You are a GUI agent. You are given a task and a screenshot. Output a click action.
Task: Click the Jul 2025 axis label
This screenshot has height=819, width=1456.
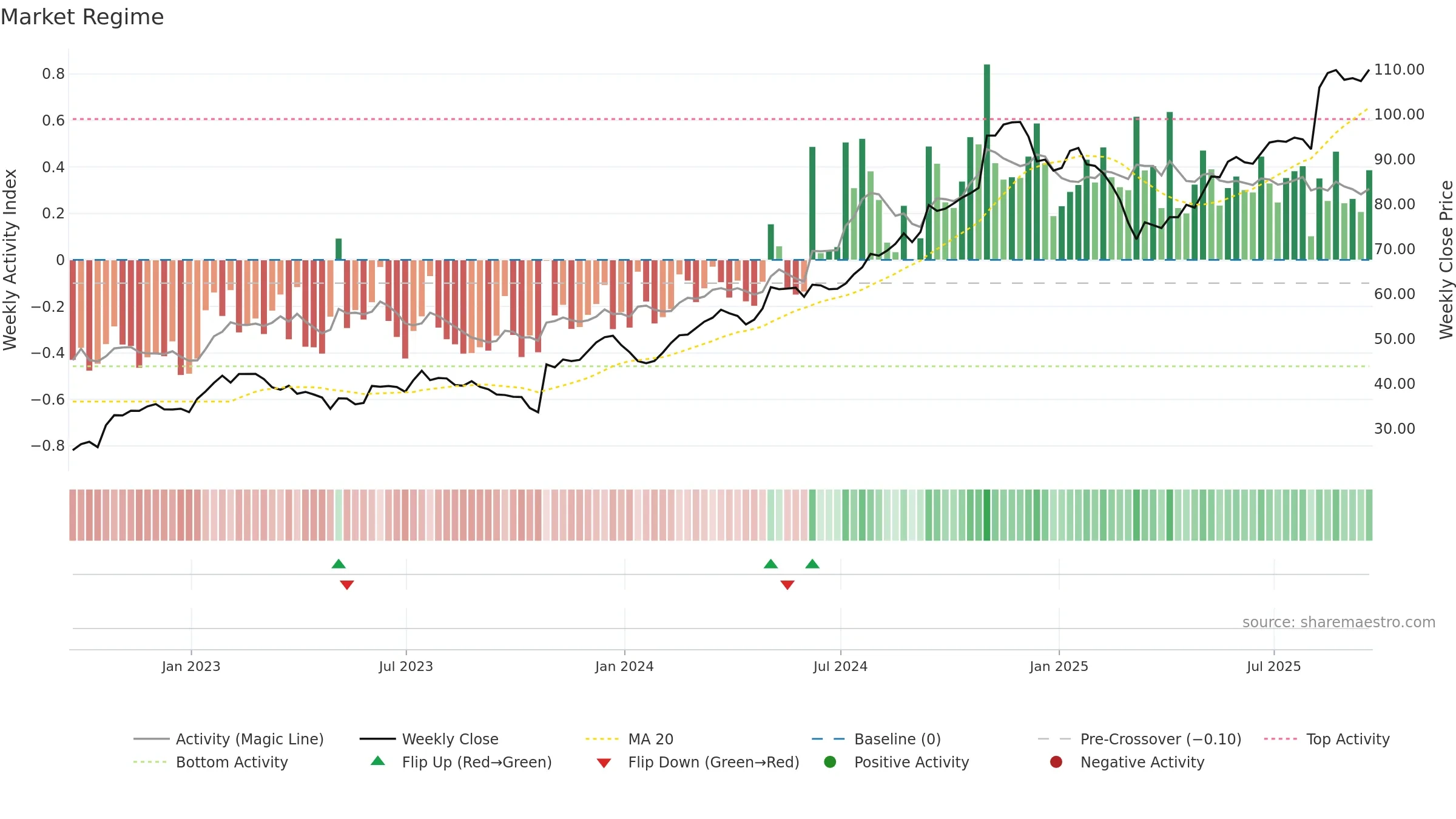click(x=1273, y=666)
